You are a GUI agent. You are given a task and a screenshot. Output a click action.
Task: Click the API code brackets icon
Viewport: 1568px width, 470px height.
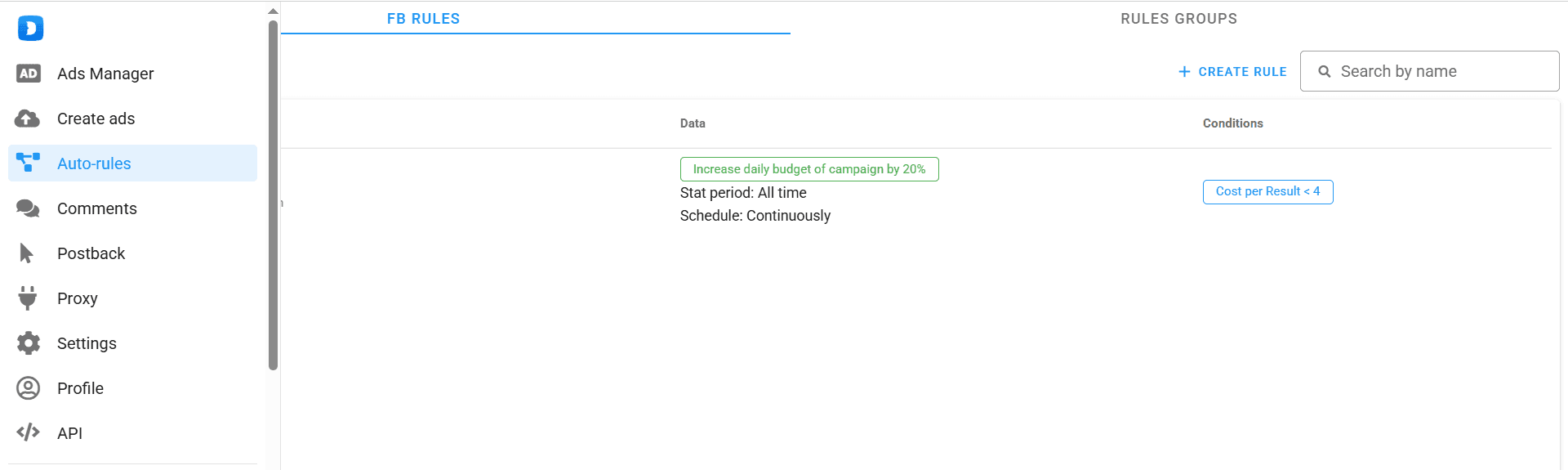click(29, 432)
